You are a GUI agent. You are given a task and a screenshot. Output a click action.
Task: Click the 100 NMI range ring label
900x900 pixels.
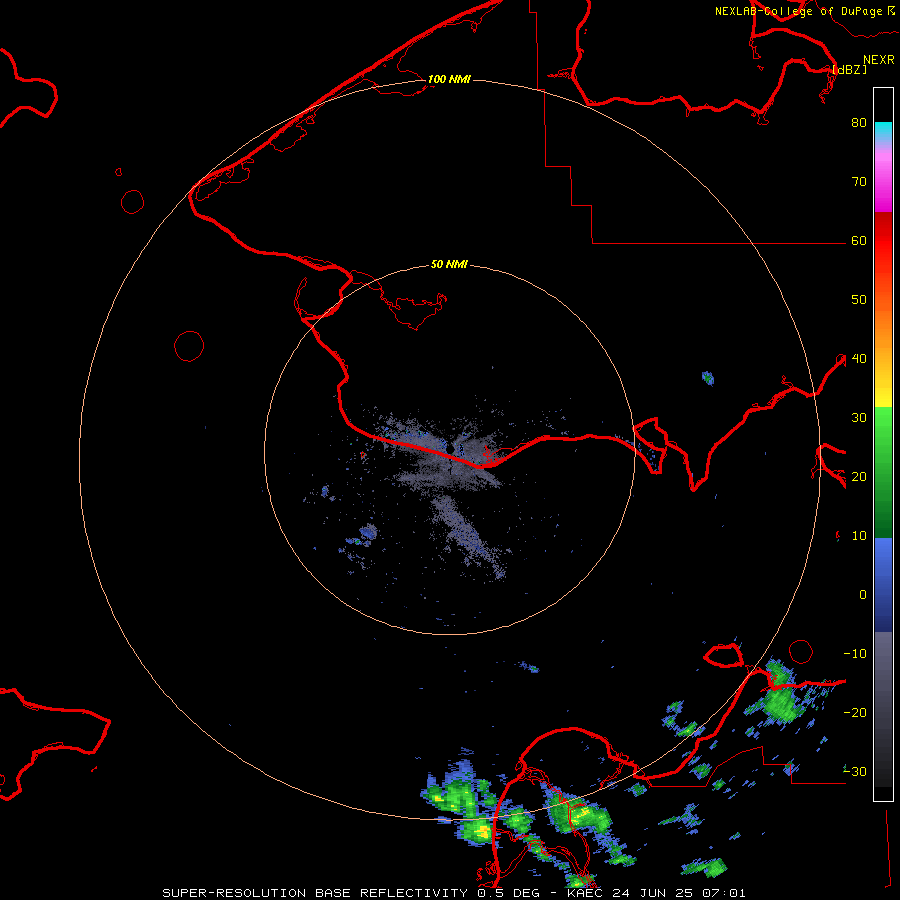pos(449,79)
